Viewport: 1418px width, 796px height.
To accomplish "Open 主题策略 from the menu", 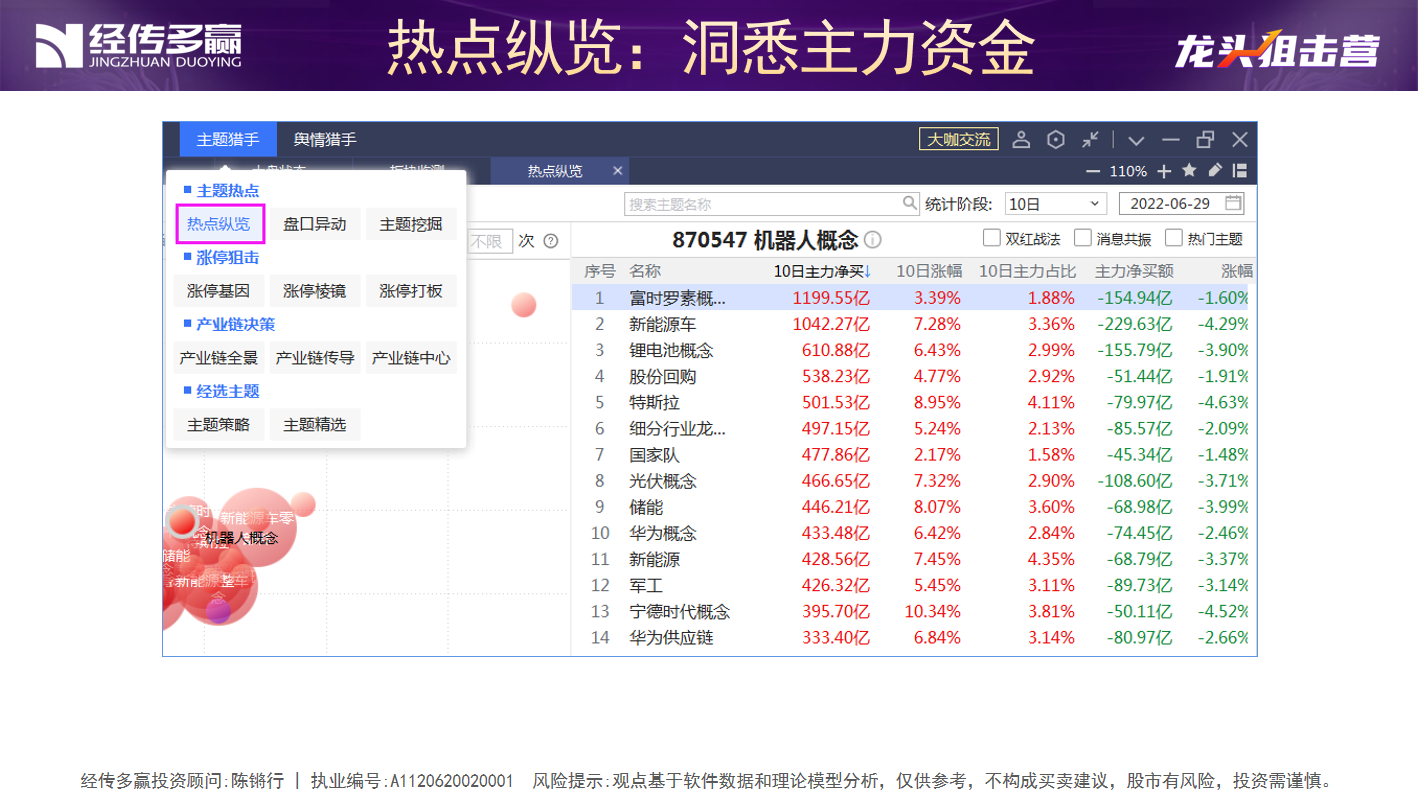I will pyautogui.click(x=219, y=425).
